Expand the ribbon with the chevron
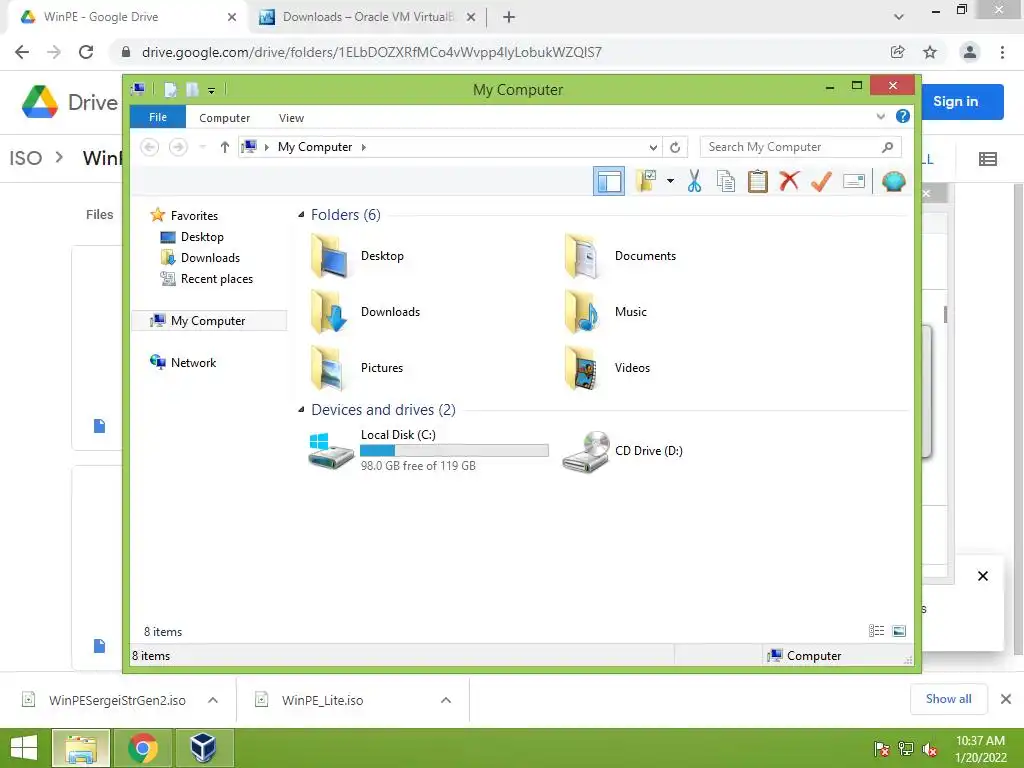Screen dimensions: 1024x768 (880, 116)
